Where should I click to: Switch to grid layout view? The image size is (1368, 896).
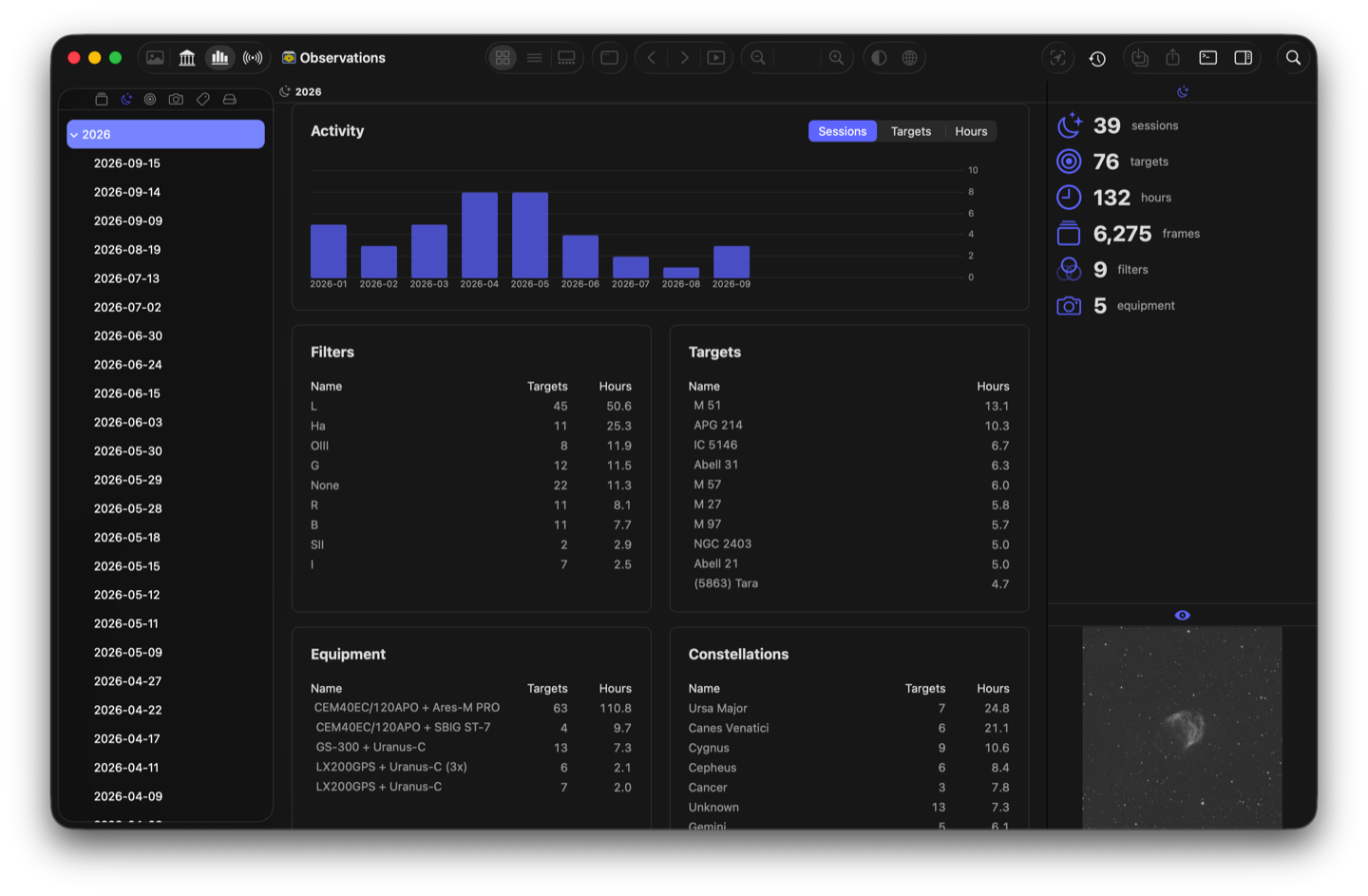pyautogui.click(x=503, y=58)
